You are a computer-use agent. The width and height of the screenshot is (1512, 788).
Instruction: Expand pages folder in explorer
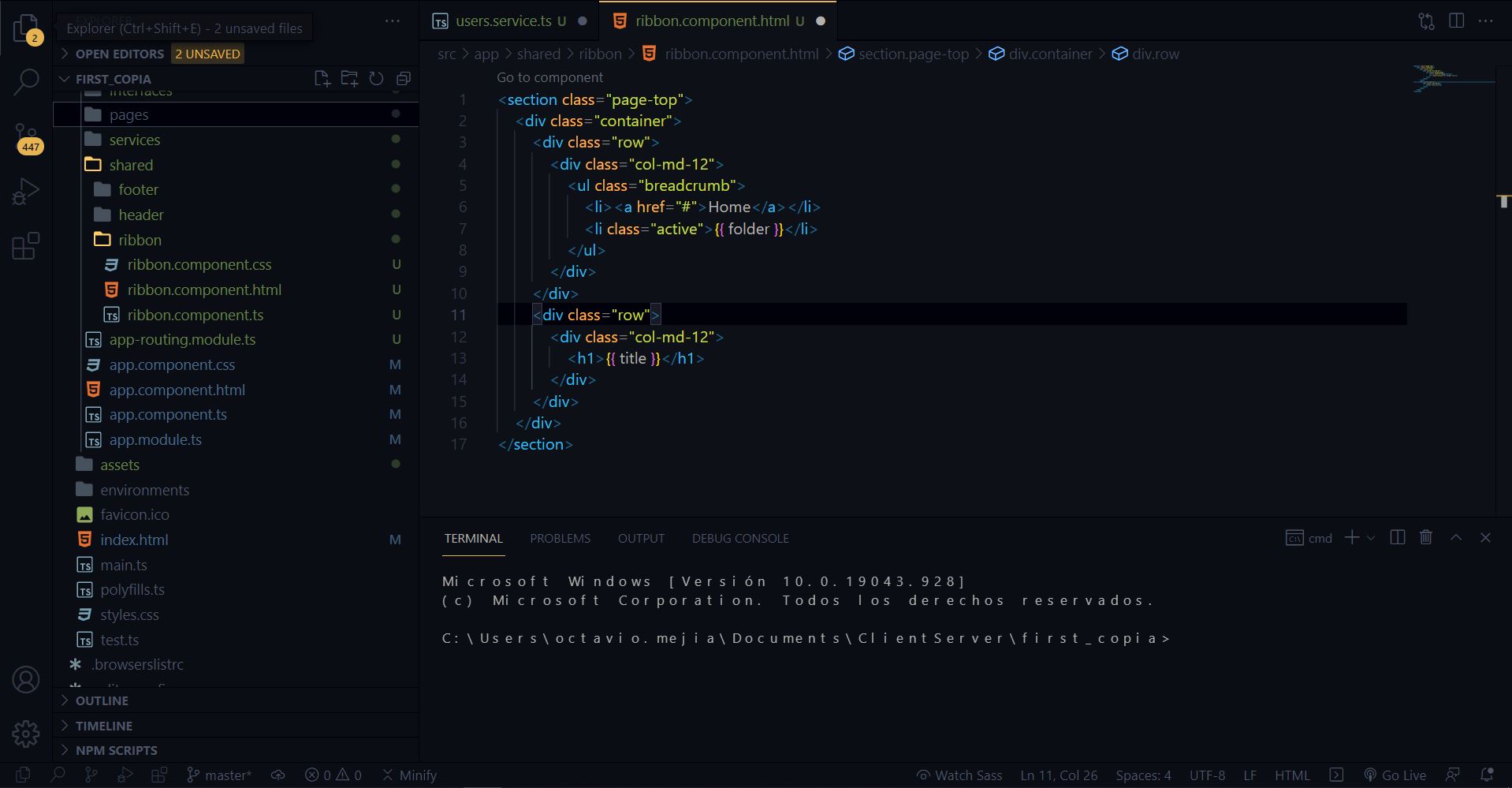click(236, 114)
